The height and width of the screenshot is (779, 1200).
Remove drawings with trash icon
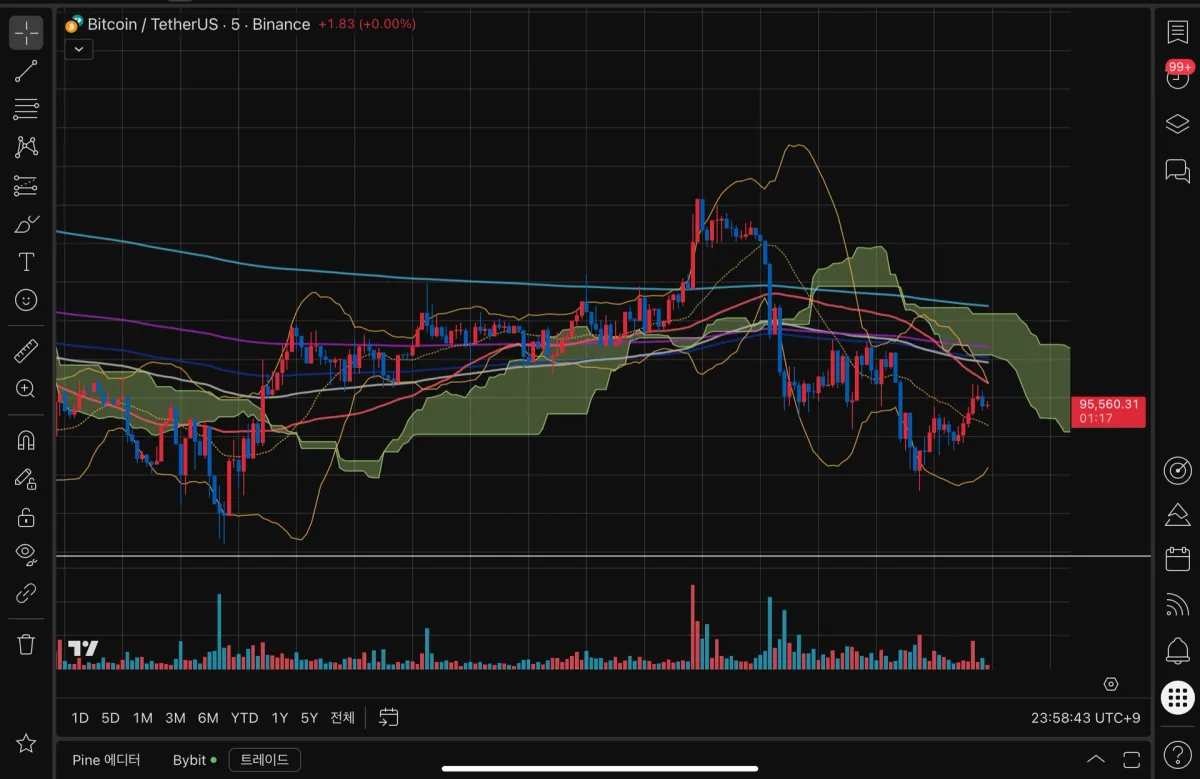26,644
